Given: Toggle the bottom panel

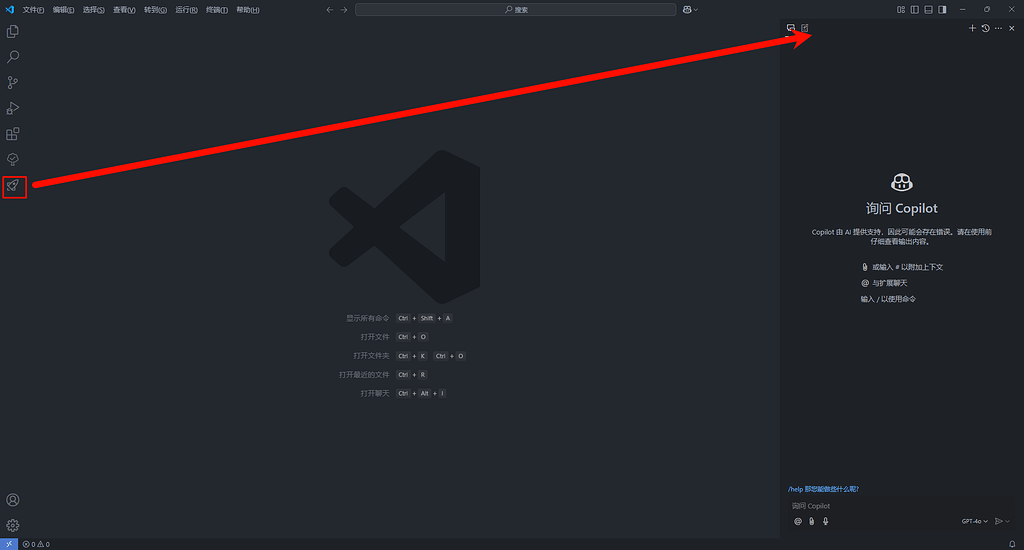Looking at the screenshot, I should 929,10.
